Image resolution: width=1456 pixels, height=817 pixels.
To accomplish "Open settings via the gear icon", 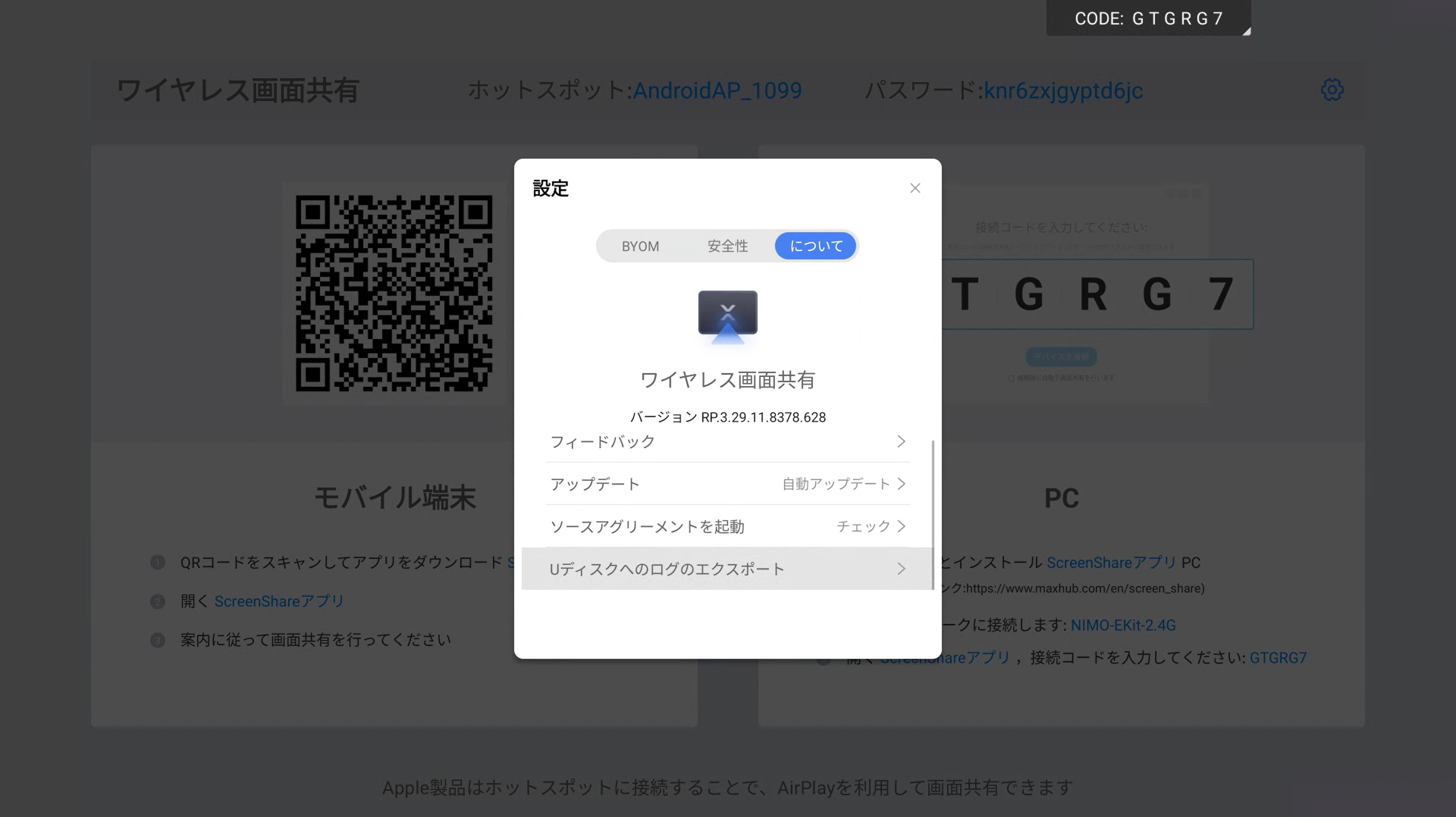I will pyautogui.click(x=1332, y=90).
